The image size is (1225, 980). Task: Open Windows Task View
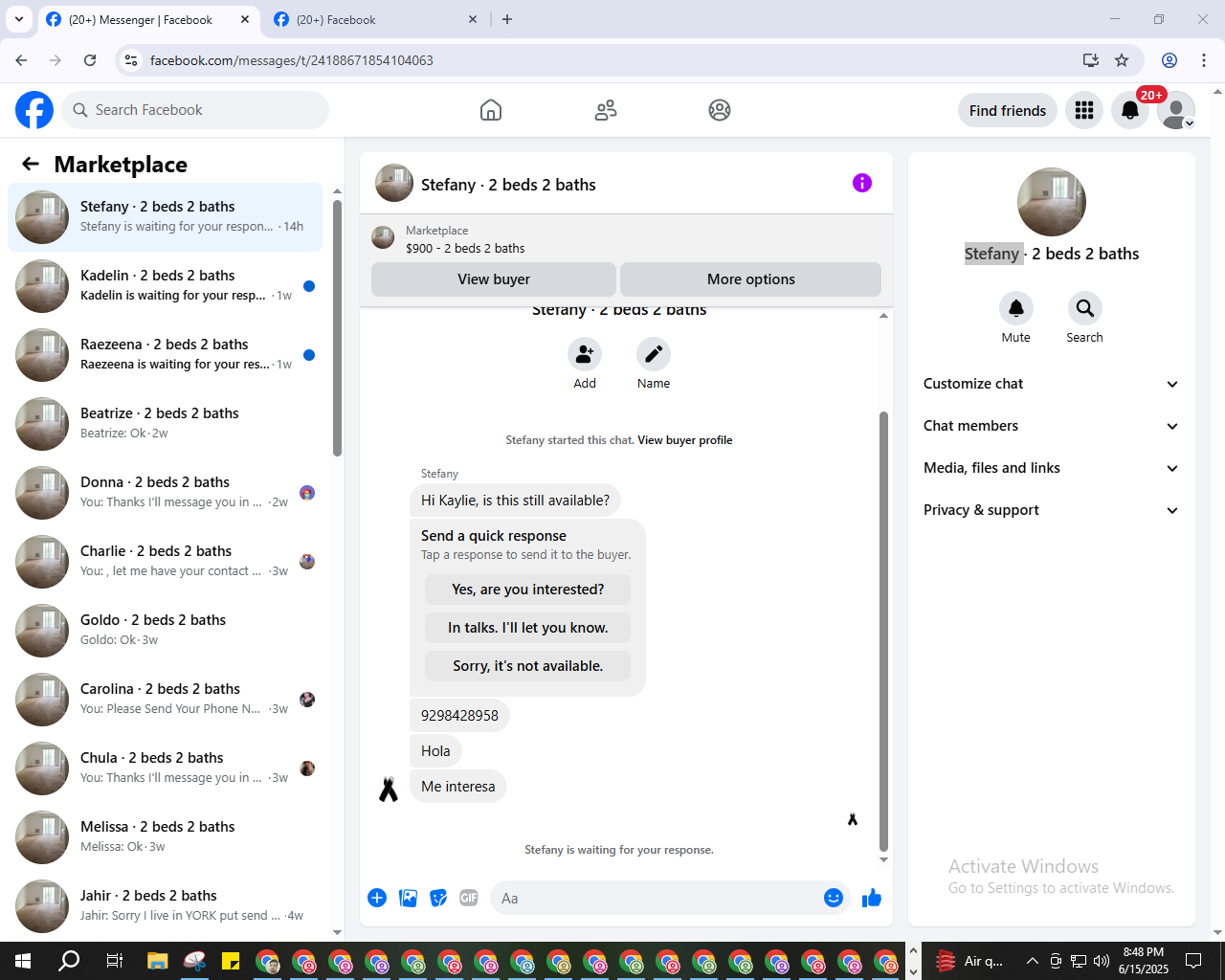click(x=114, y=961)
